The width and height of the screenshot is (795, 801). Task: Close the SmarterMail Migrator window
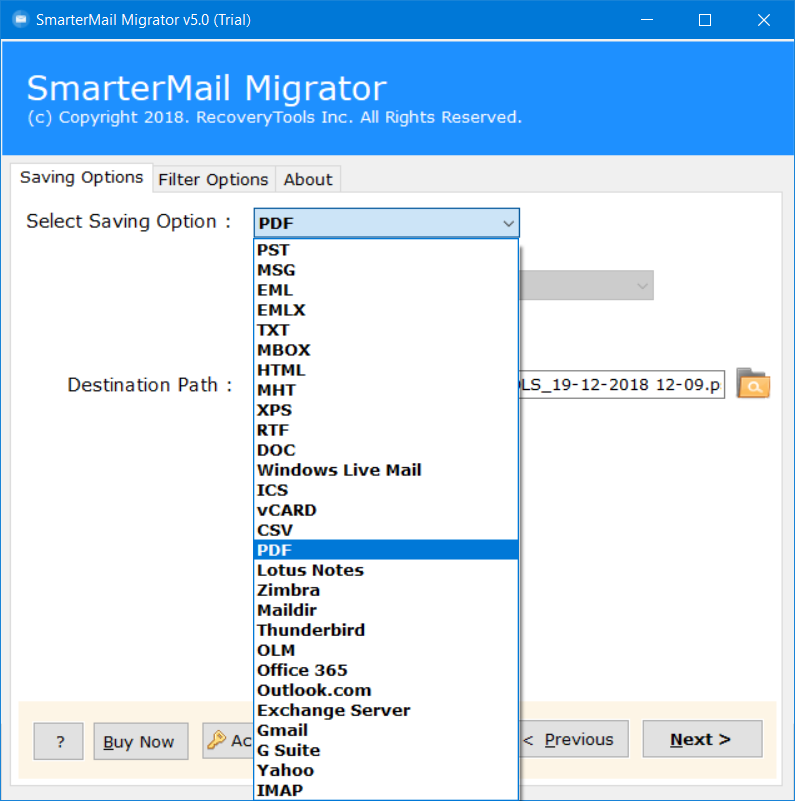coord(764,20)
